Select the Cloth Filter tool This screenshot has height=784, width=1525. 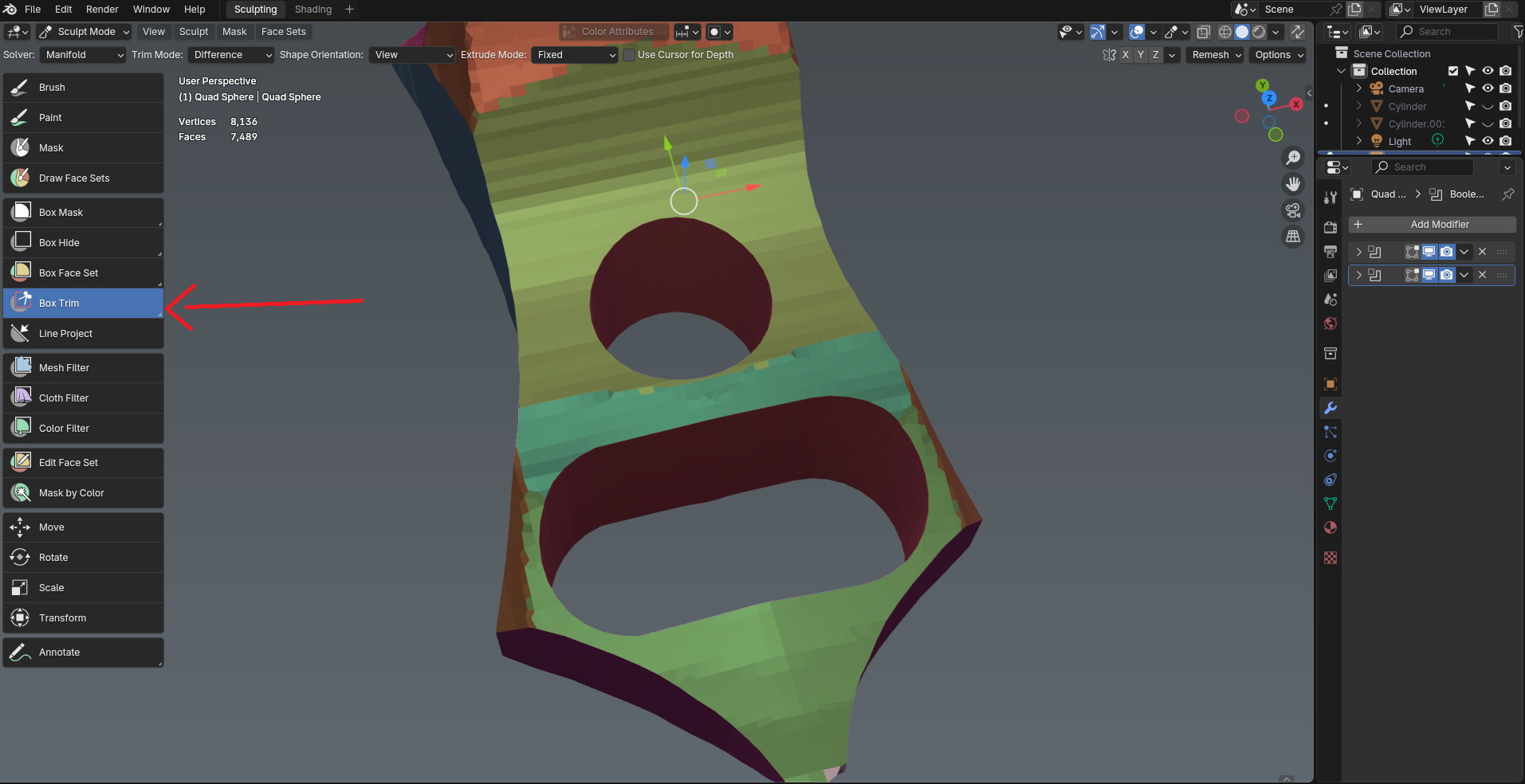click(83, 398)
